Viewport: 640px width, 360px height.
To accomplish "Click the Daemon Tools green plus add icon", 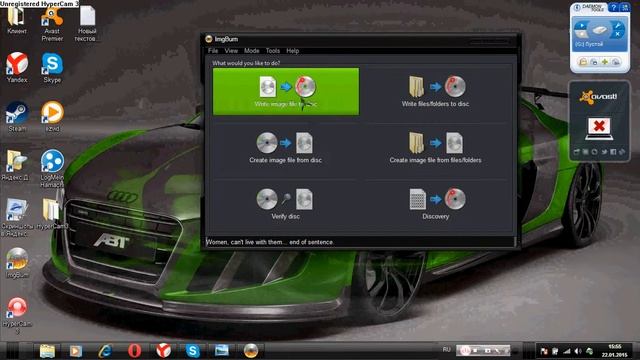I will [604, 62].
